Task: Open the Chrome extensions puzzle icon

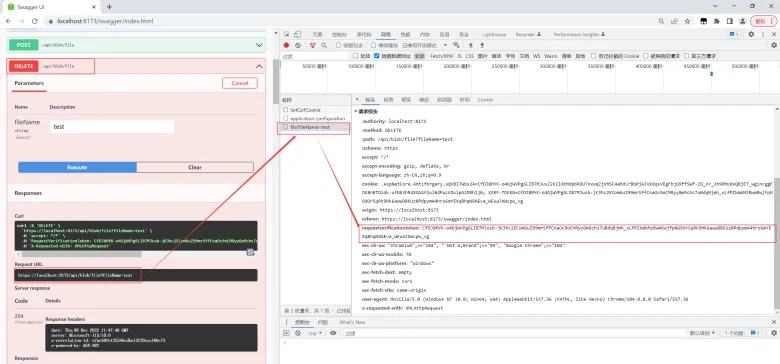Action: click(716, 21)
